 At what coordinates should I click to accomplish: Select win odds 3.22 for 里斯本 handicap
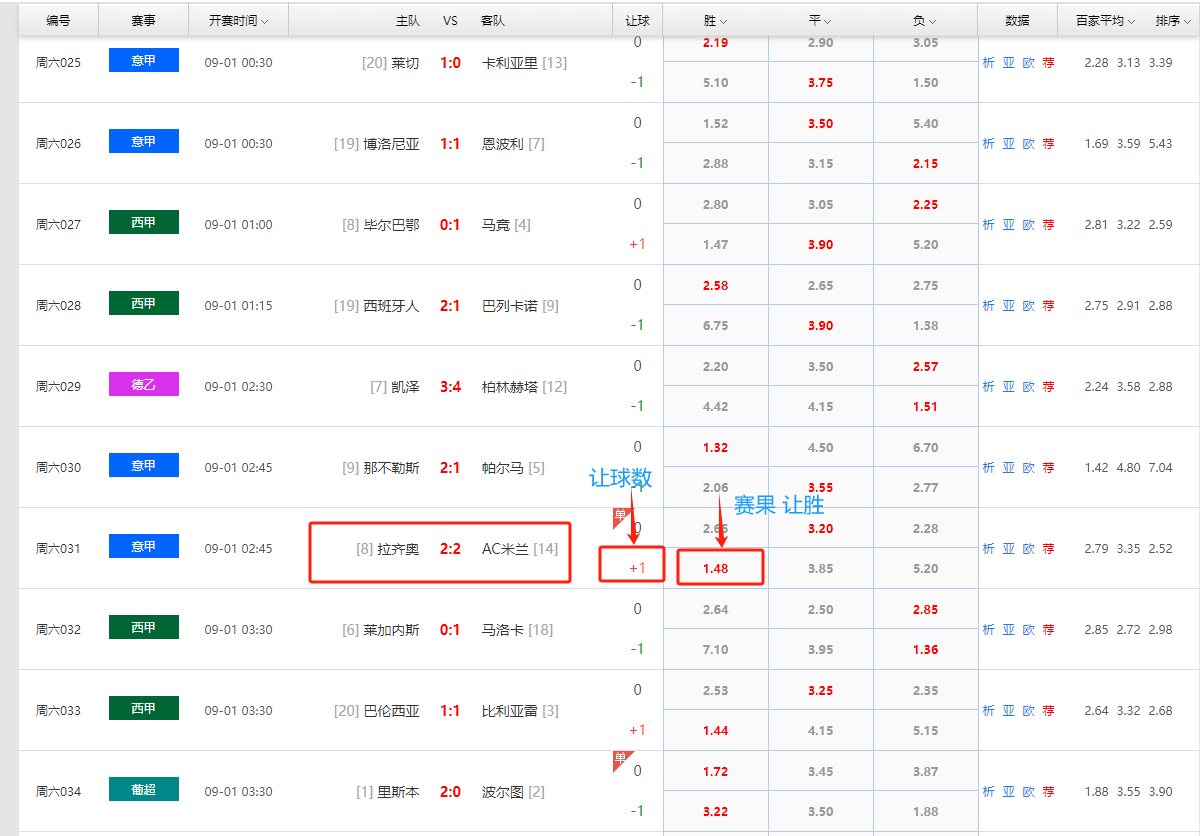pos(715,811)
